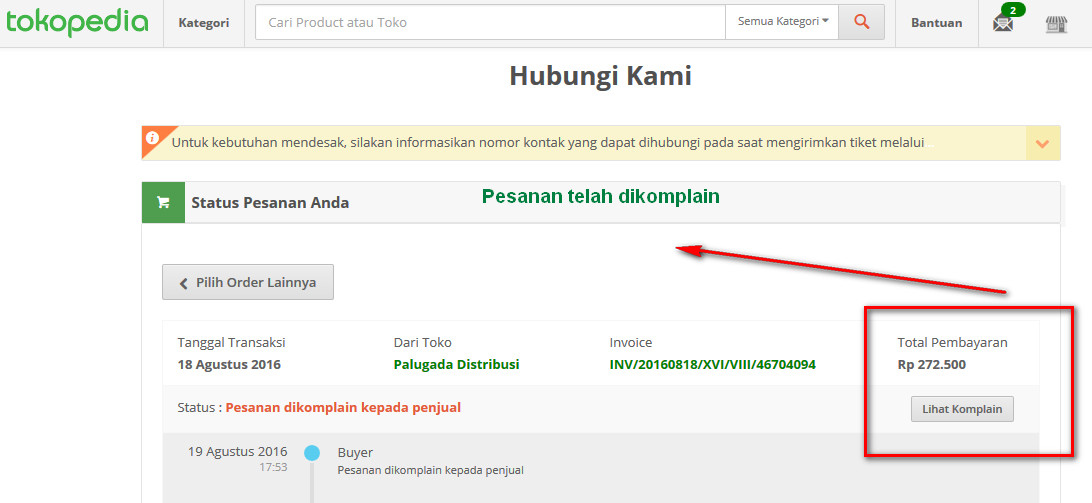
Task: Click the Buyer timeline entry label
Action: pyautogui.click(x=355, y=453)
